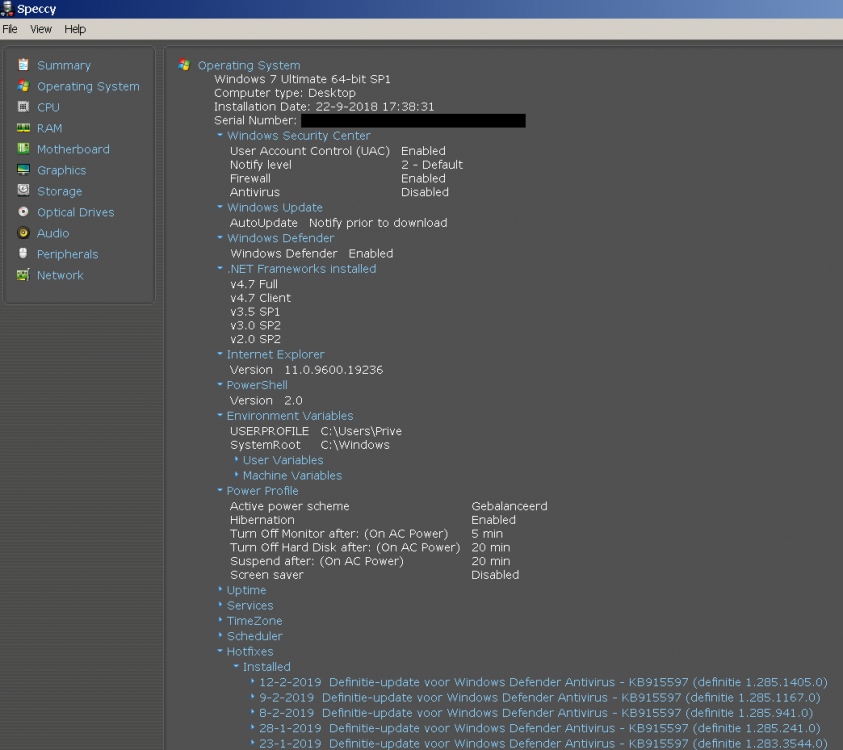Viewport: 843px width, 750px height.
Task: Click the RAM module icon
Action: click(x=24, y=128)
